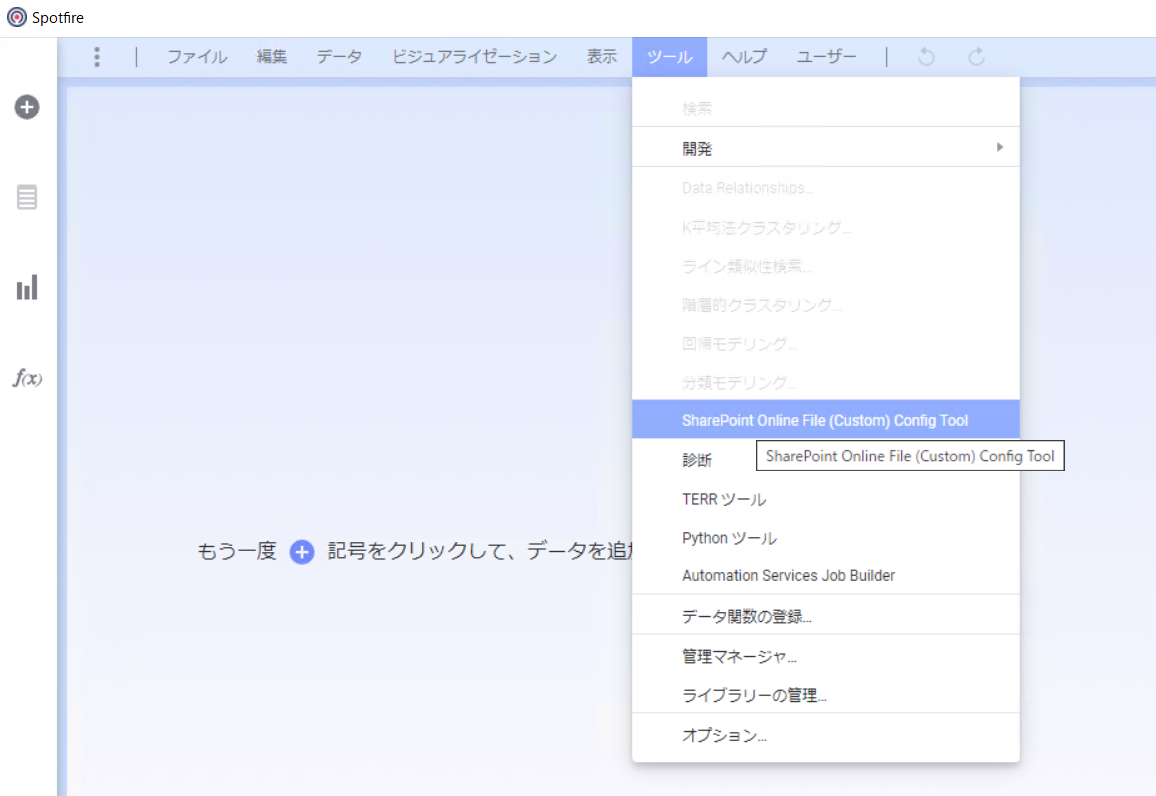The width and height of the screenshot is (1156, 796).
Task: Click the disabled 階層的クラスタリング... entry
Action: pos(826,304)
